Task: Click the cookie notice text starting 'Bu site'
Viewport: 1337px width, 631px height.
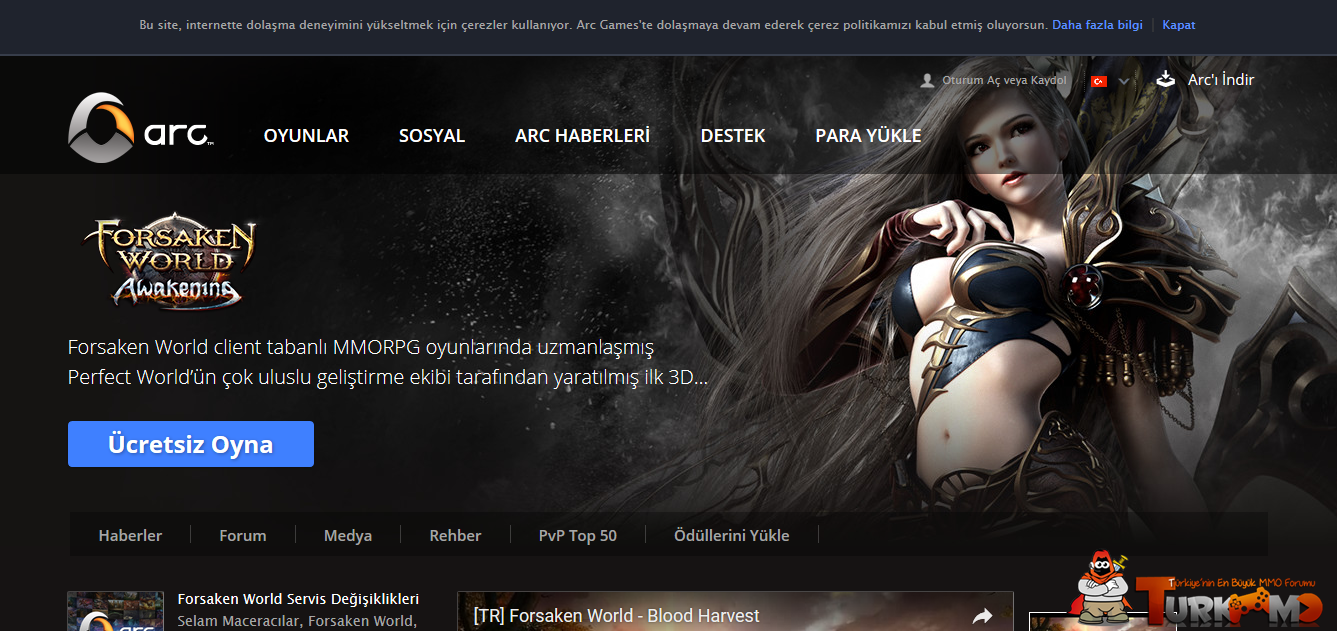Action: 594,25
